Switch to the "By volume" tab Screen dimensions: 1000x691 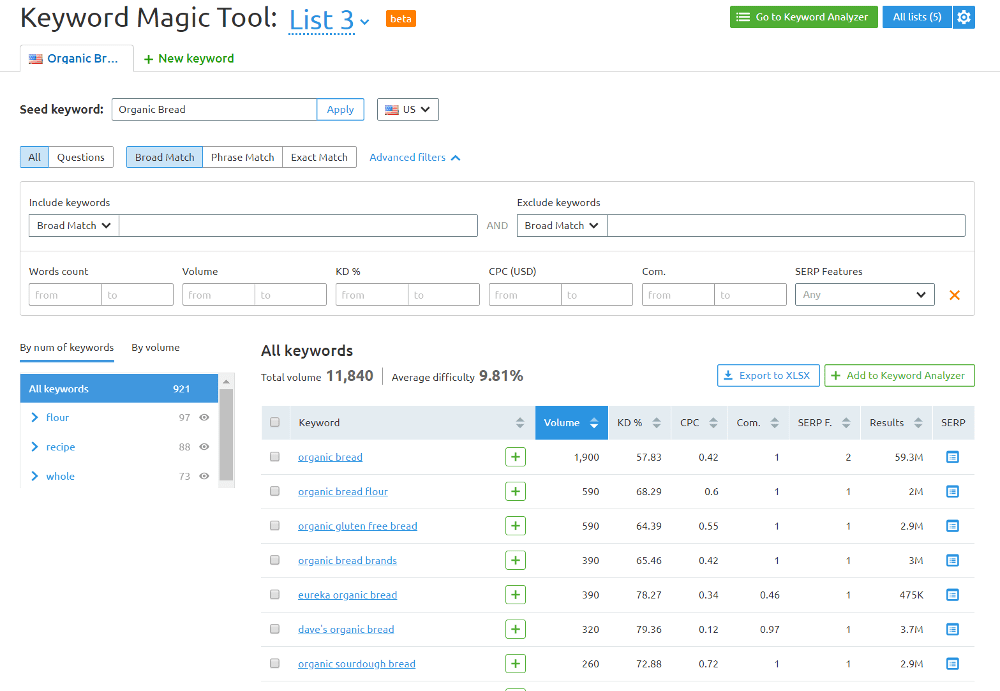(x=155, y=347)
